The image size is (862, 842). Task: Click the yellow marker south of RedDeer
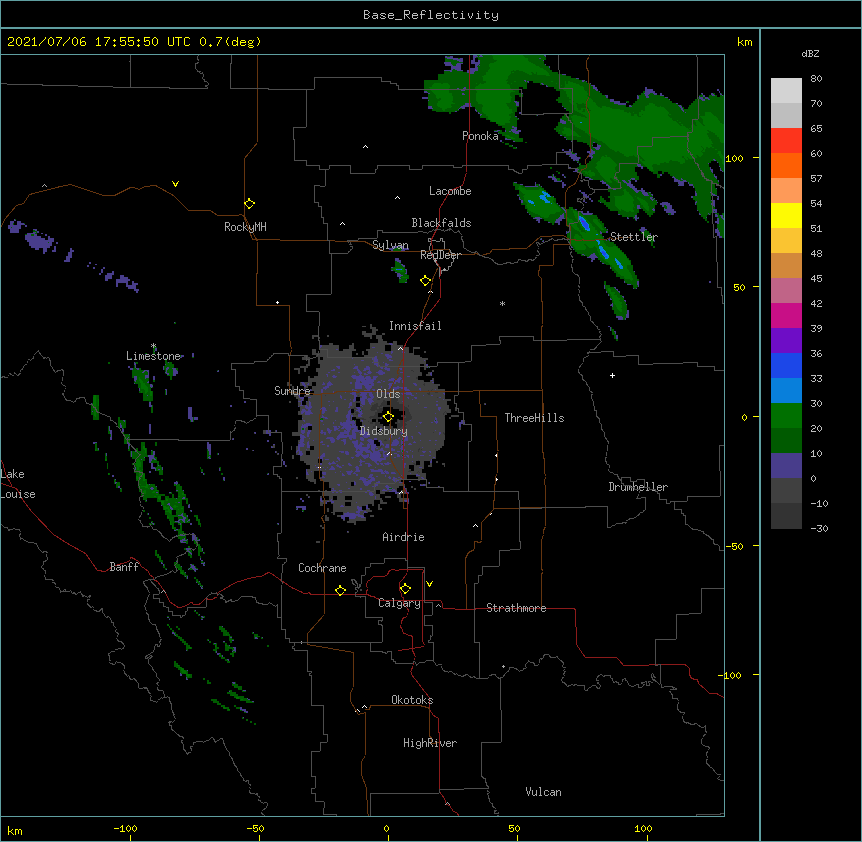[426, 281]
